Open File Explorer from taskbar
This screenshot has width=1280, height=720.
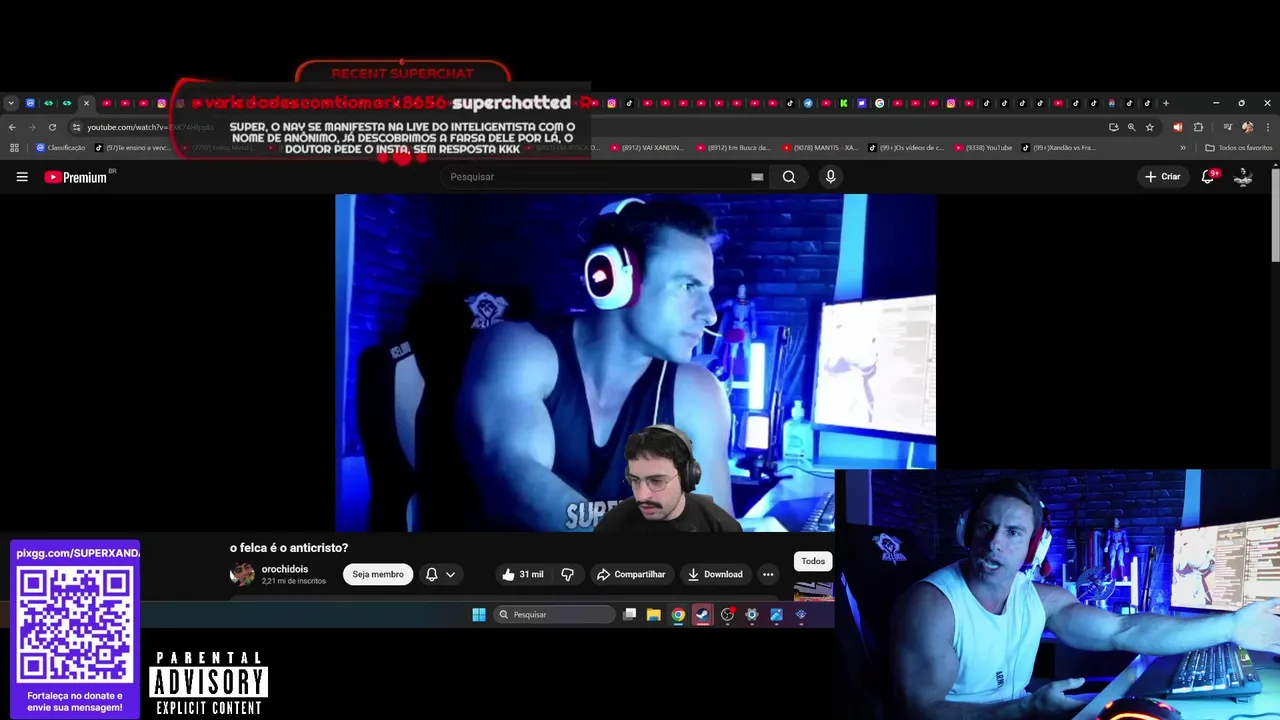click(653, 615)
